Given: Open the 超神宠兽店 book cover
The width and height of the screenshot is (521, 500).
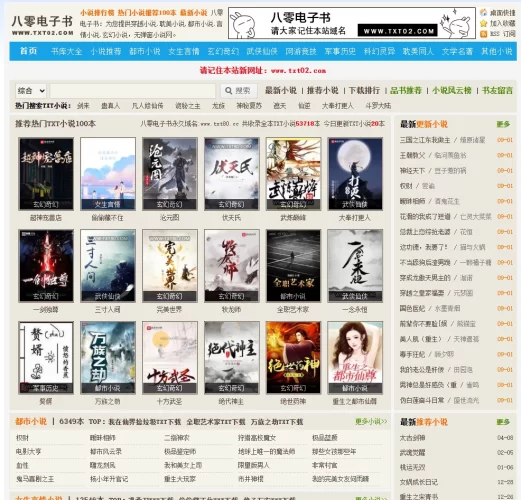Looking at the screenshot, I should [46, 174].
